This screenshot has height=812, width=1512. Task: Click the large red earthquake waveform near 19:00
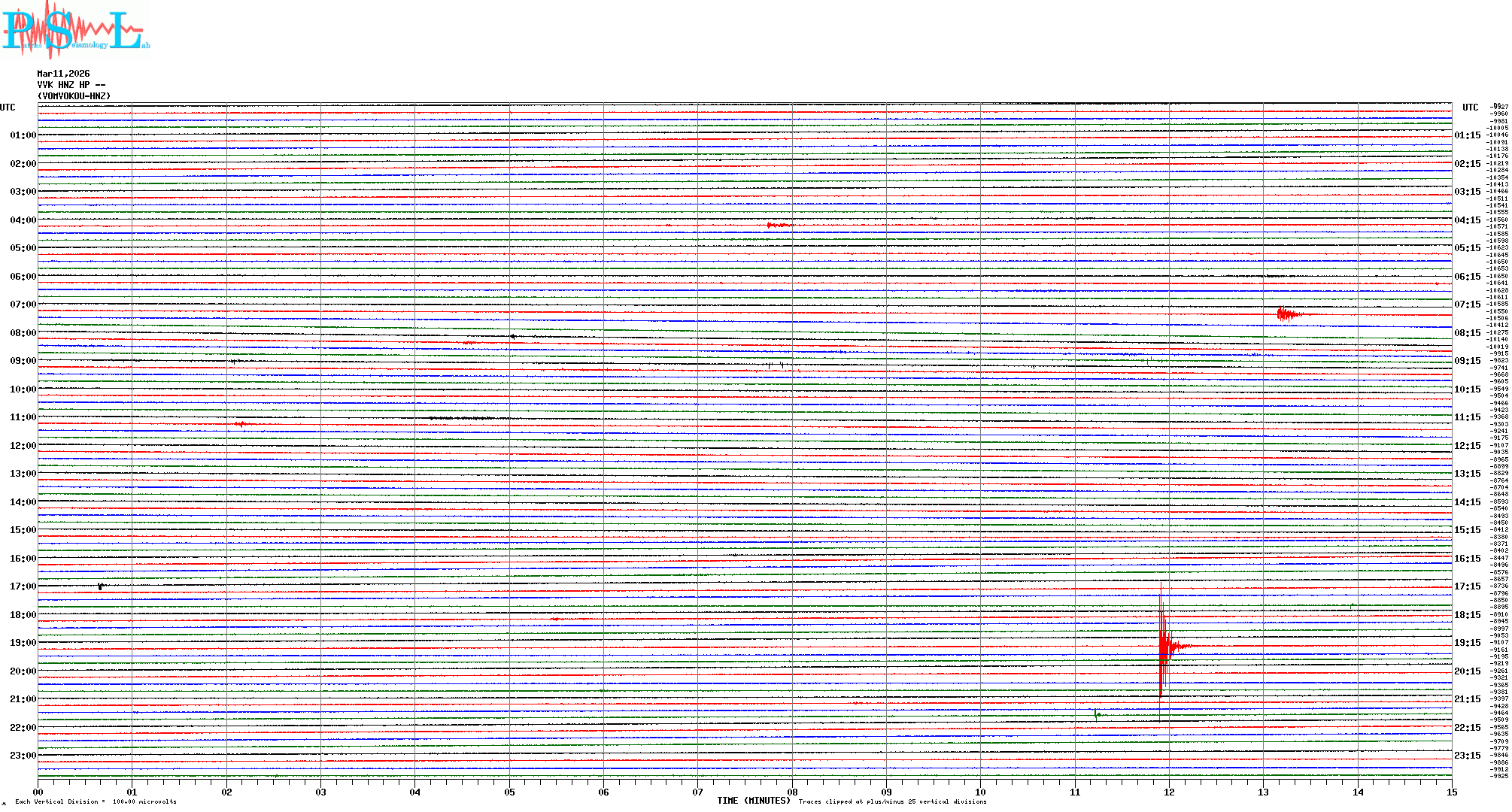pos(1164,645)
